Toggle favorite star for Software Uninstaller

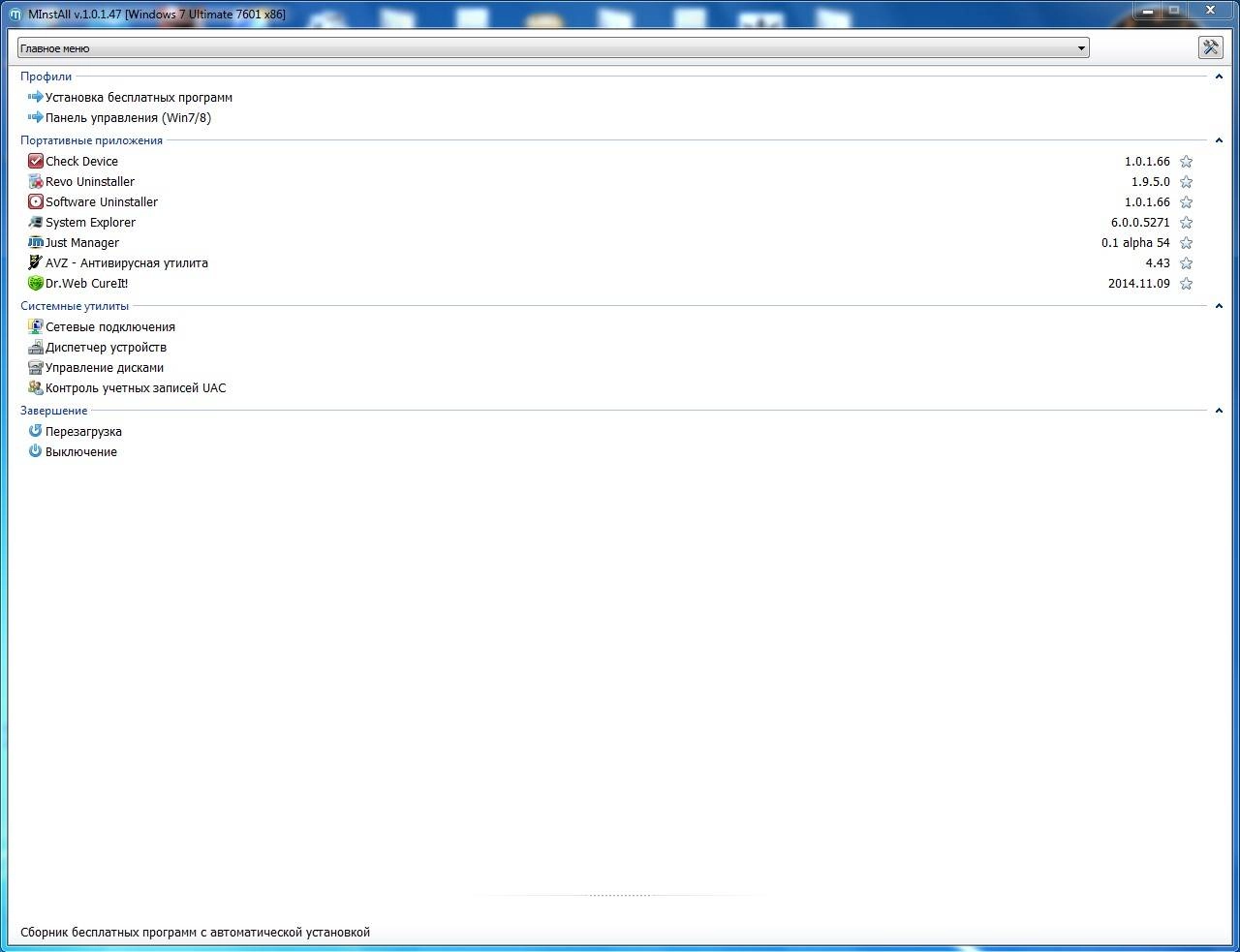[1186, 202]
